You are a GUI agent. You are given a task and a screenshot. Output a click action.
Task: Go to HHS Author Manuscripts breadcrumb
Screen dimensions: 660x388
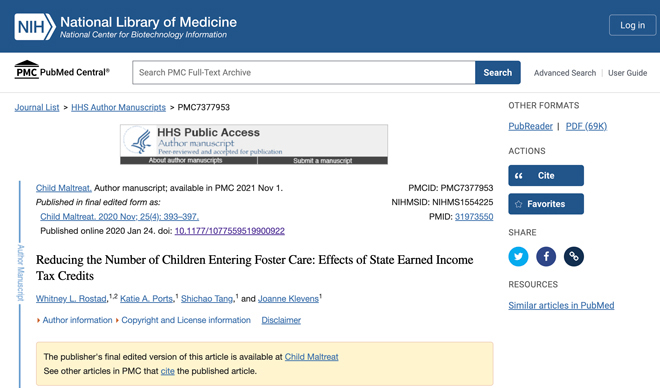click(118, 107)
